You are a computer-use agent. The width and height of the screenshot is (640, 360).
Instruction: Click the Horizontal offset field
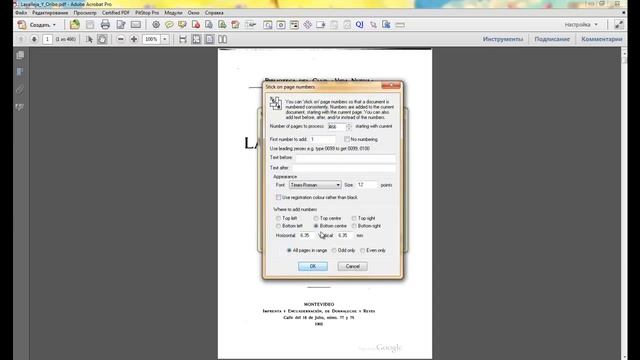[307, 236]
